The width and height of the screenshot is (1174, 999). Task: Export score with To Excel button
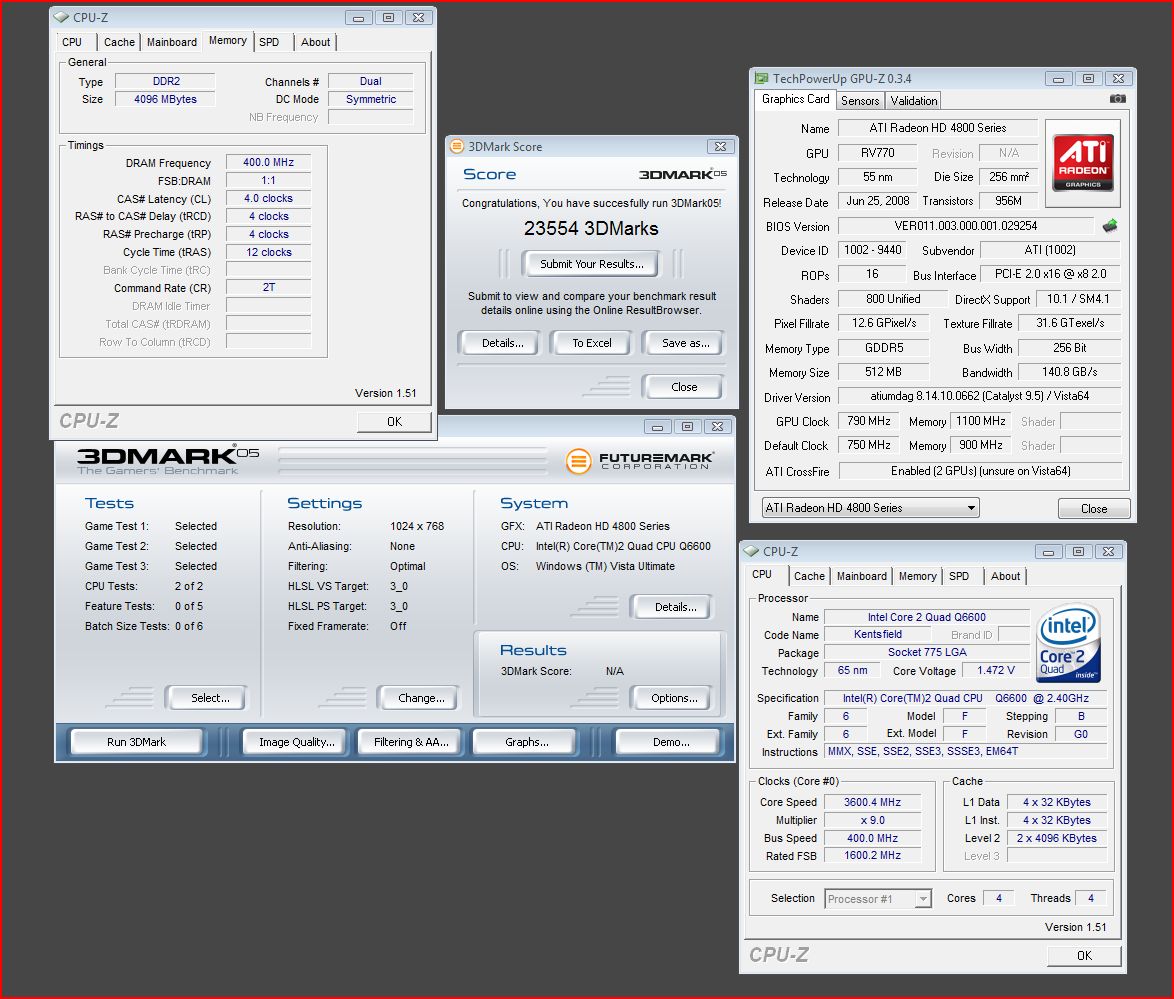[x=591, y=343]
